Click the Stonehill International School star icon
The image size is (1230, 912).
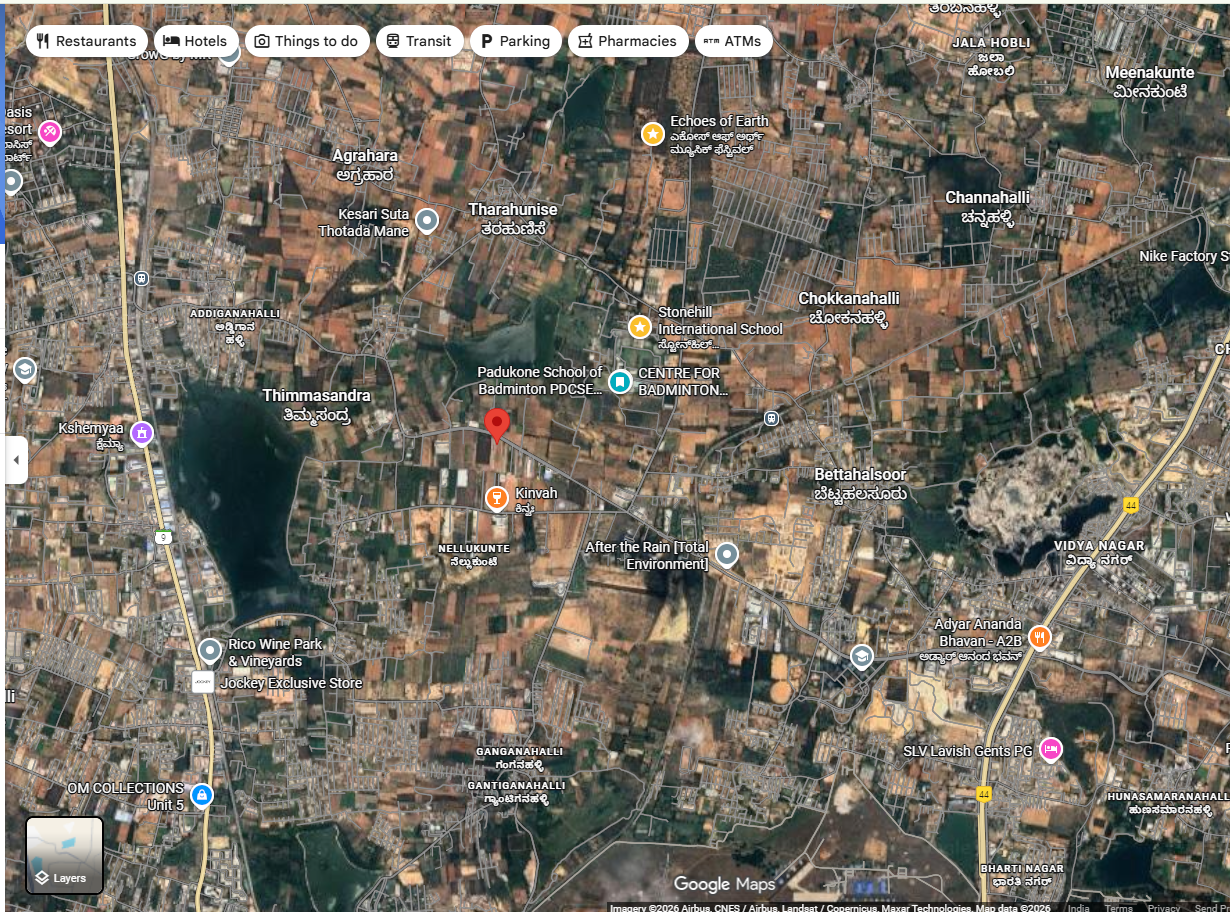640,326
